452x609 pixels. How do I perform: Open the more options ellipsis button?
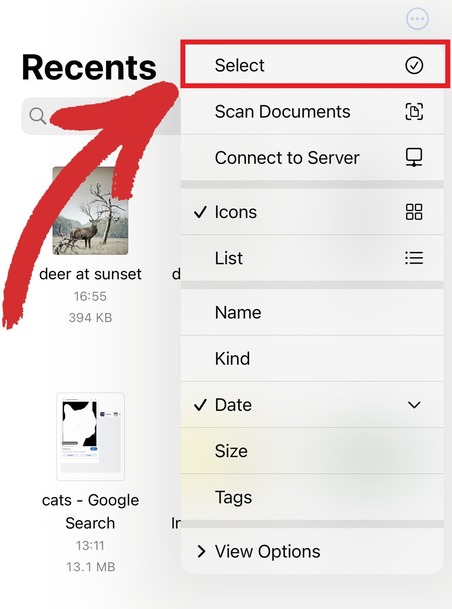(x=417, y=19)
